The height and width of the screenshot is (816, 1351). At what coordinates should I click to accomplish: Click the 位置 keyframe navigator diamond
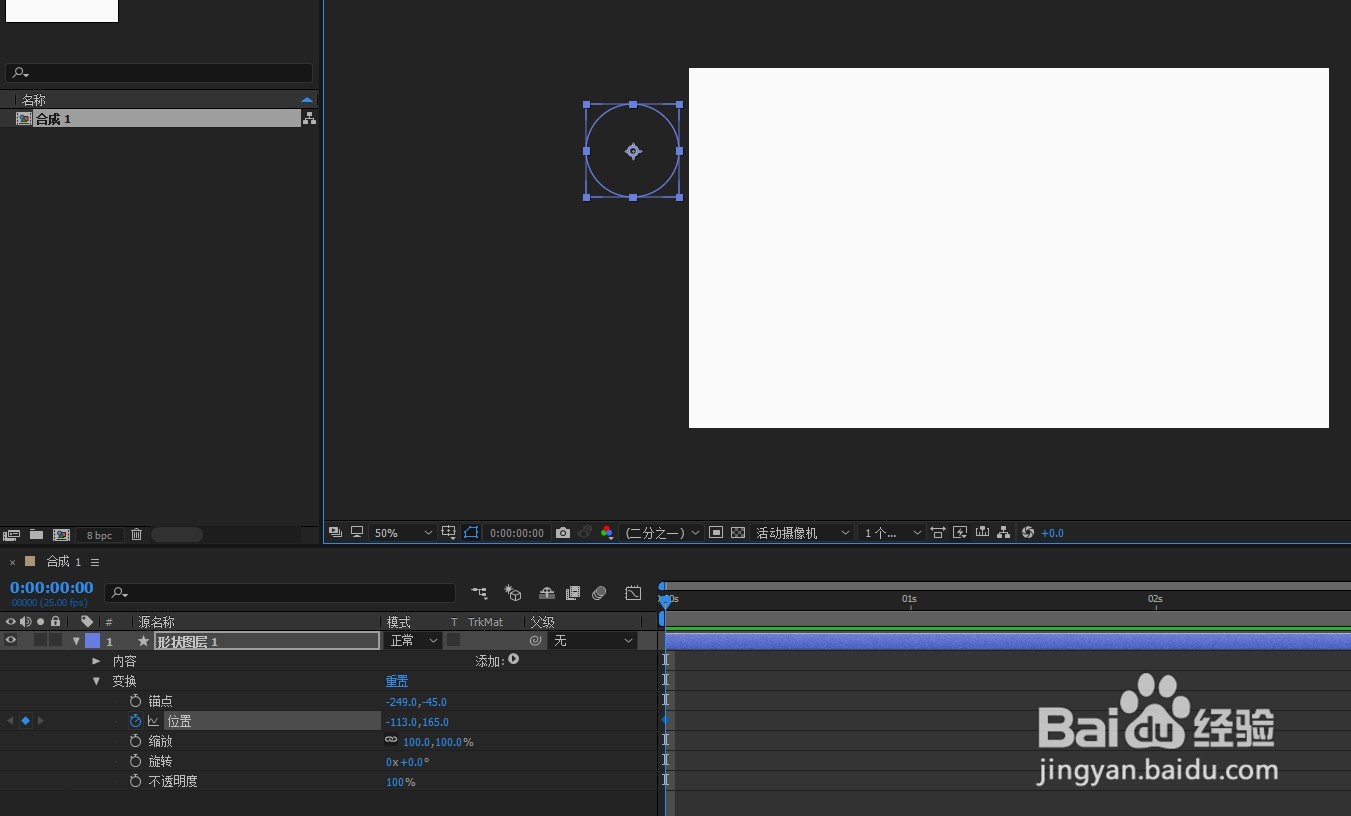[25, 721]
